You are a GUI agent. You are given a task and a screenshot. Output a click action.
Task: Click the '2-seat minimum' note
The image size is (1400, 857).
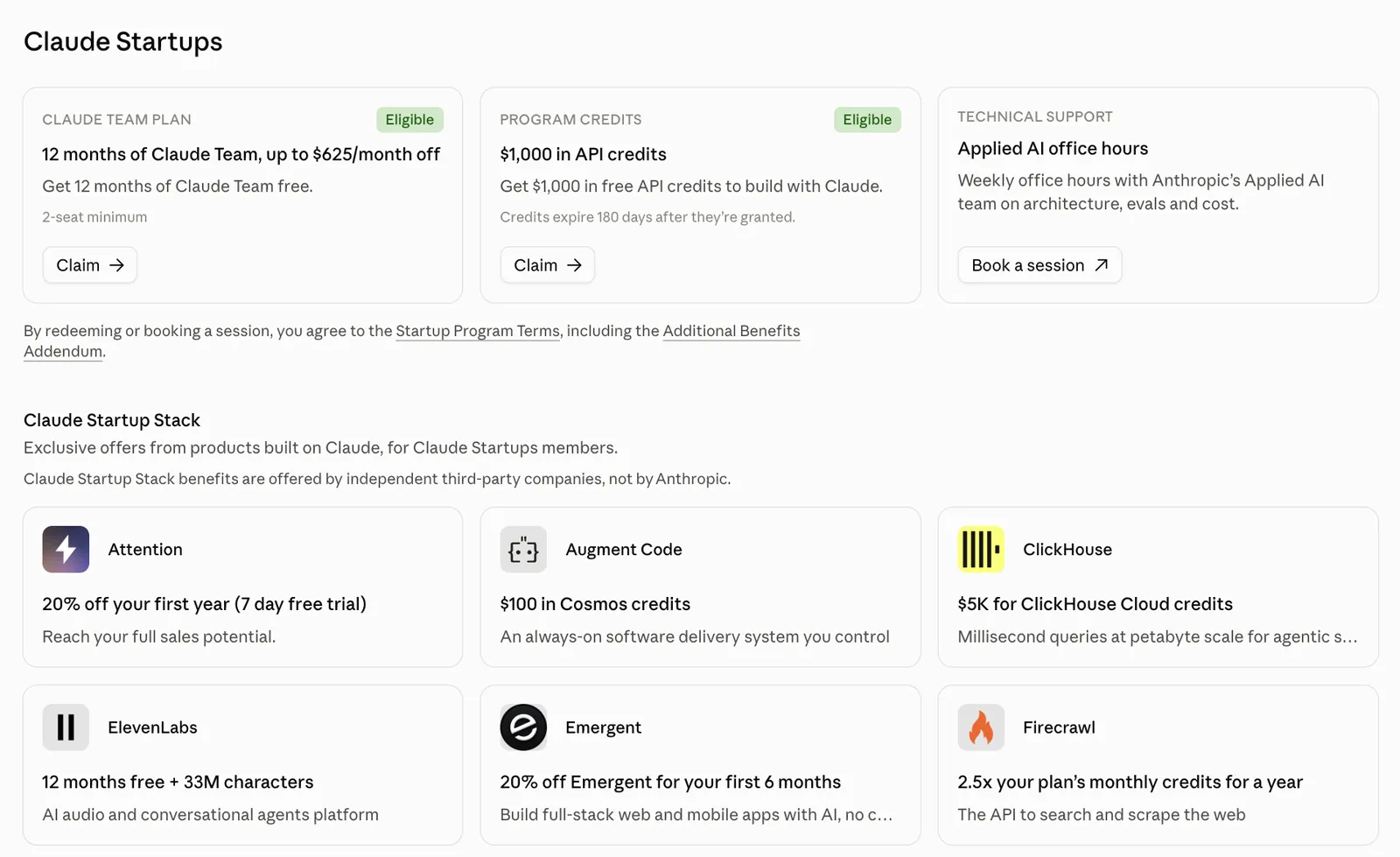click(x=94, y=217)
